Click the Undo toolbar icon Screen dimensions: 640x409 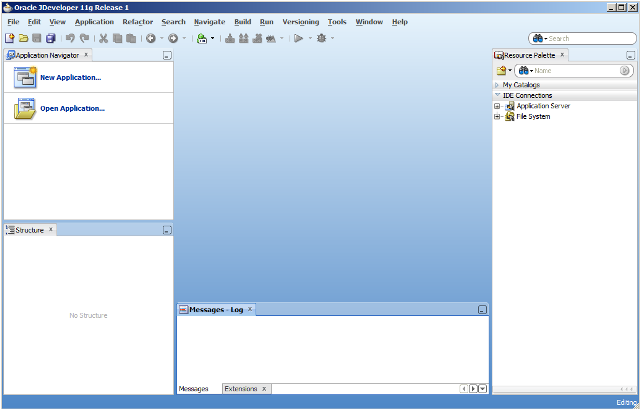click(70, 38)
